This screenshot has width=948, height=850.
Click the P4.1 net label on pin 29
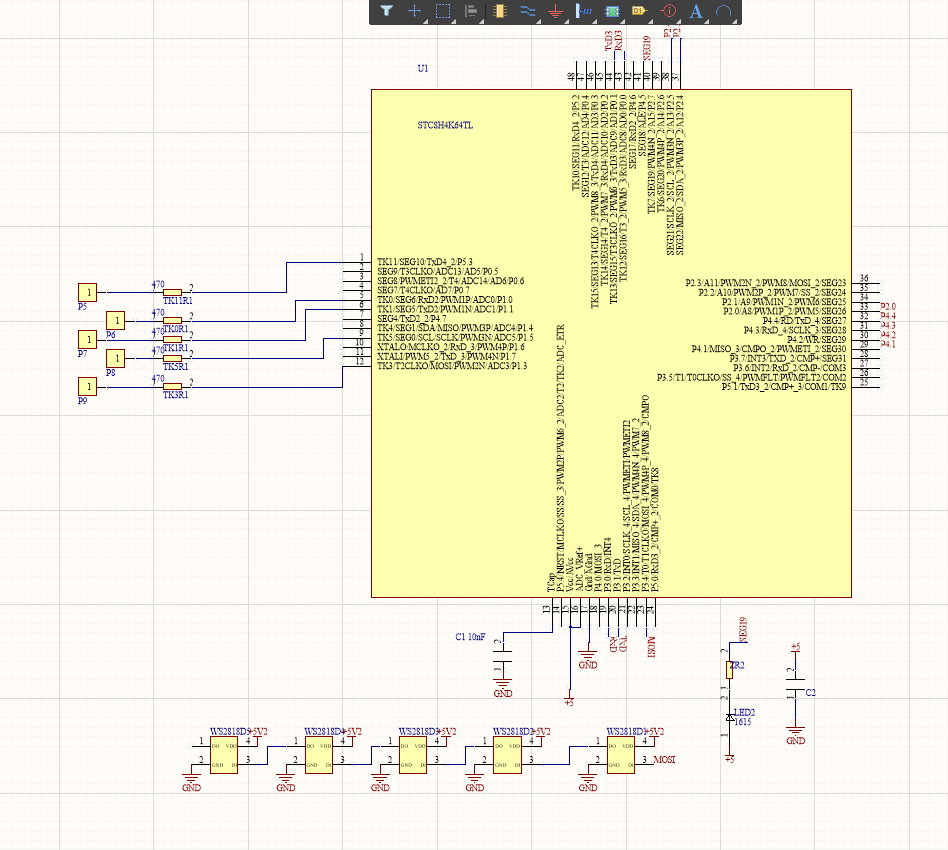coord(888,344)
